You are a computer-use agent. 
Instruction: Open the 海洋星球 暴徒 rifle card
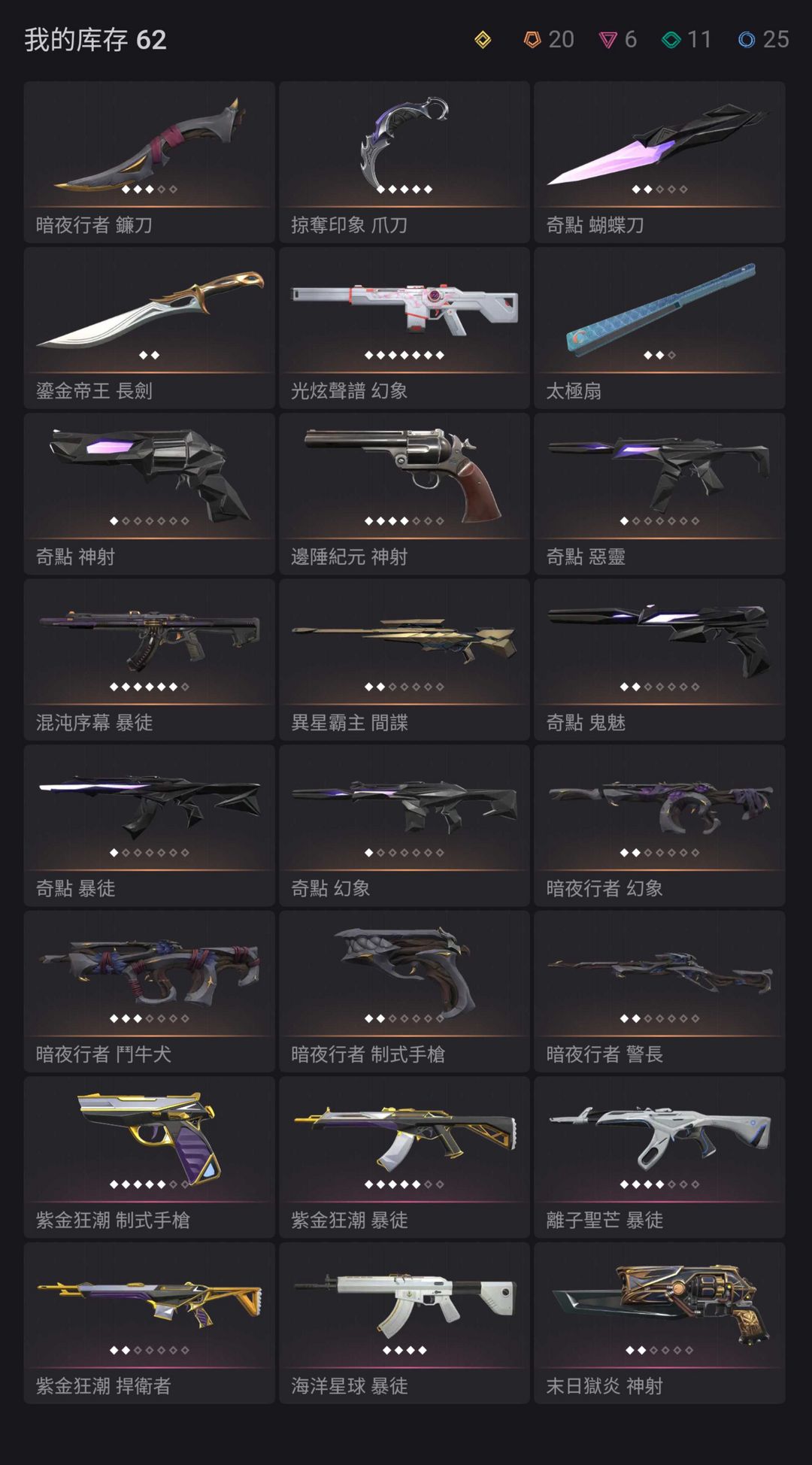tap(404, 1323)
